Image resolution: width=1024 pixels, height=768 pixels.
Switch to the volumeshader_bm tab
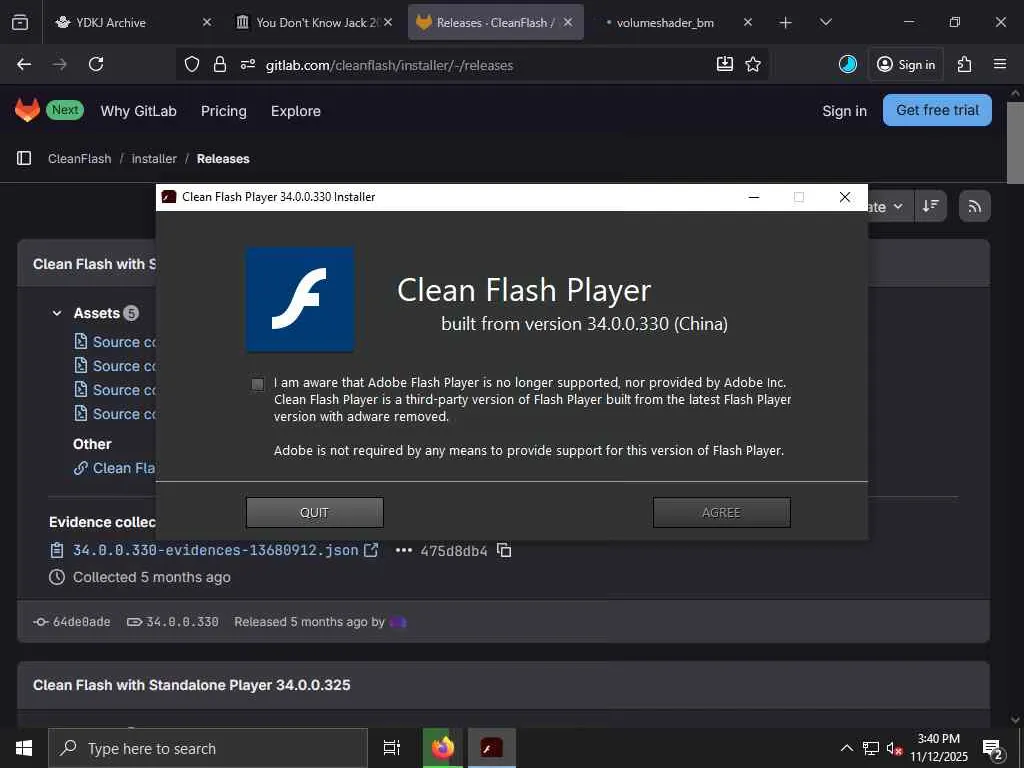(665, 22)
